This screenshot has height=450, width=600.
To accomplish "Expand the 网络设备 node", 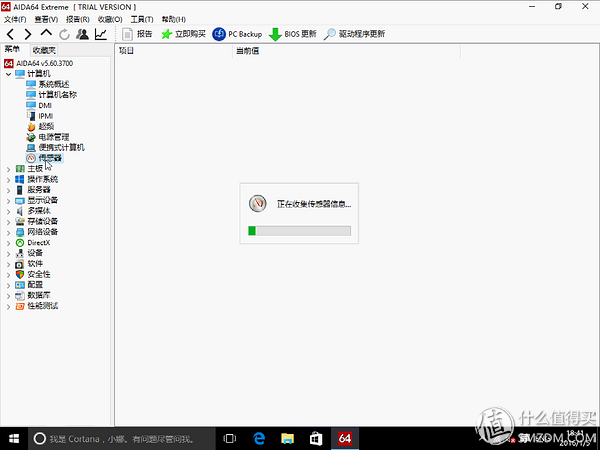I will (8, 232).
